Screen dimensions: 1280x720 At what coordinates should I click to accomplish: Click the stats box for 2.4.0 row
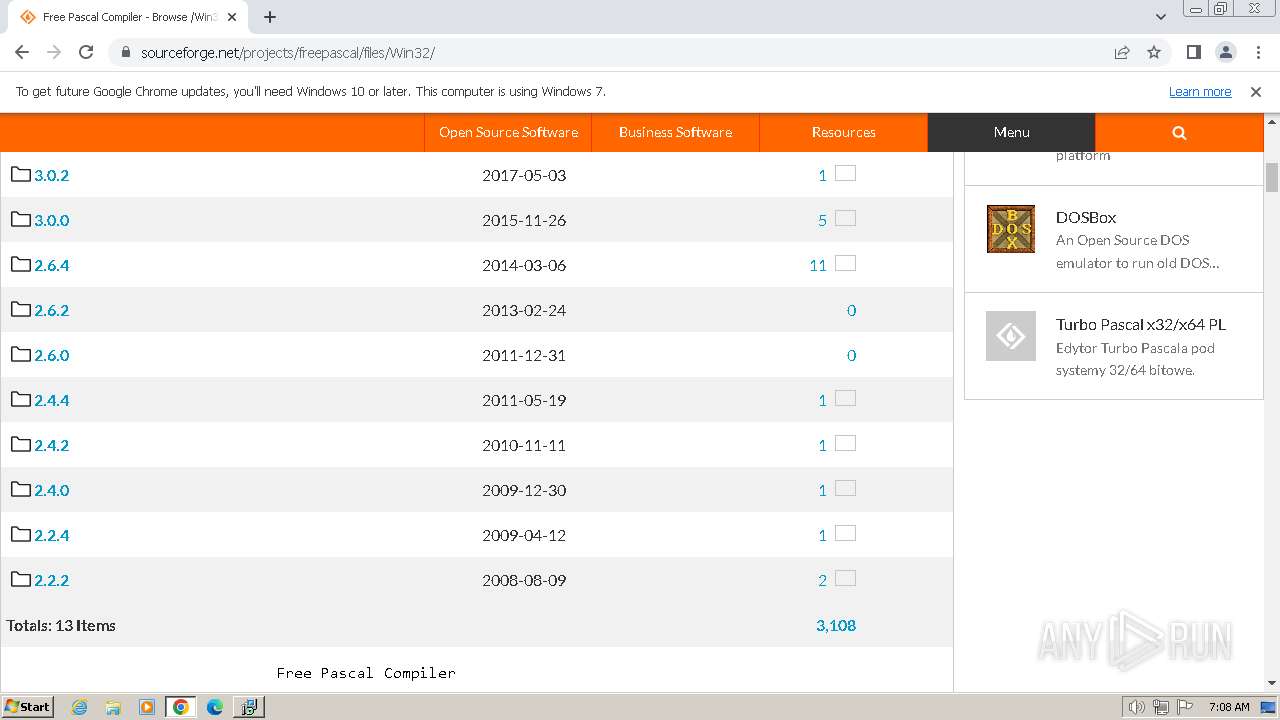[x=845, y=488]
